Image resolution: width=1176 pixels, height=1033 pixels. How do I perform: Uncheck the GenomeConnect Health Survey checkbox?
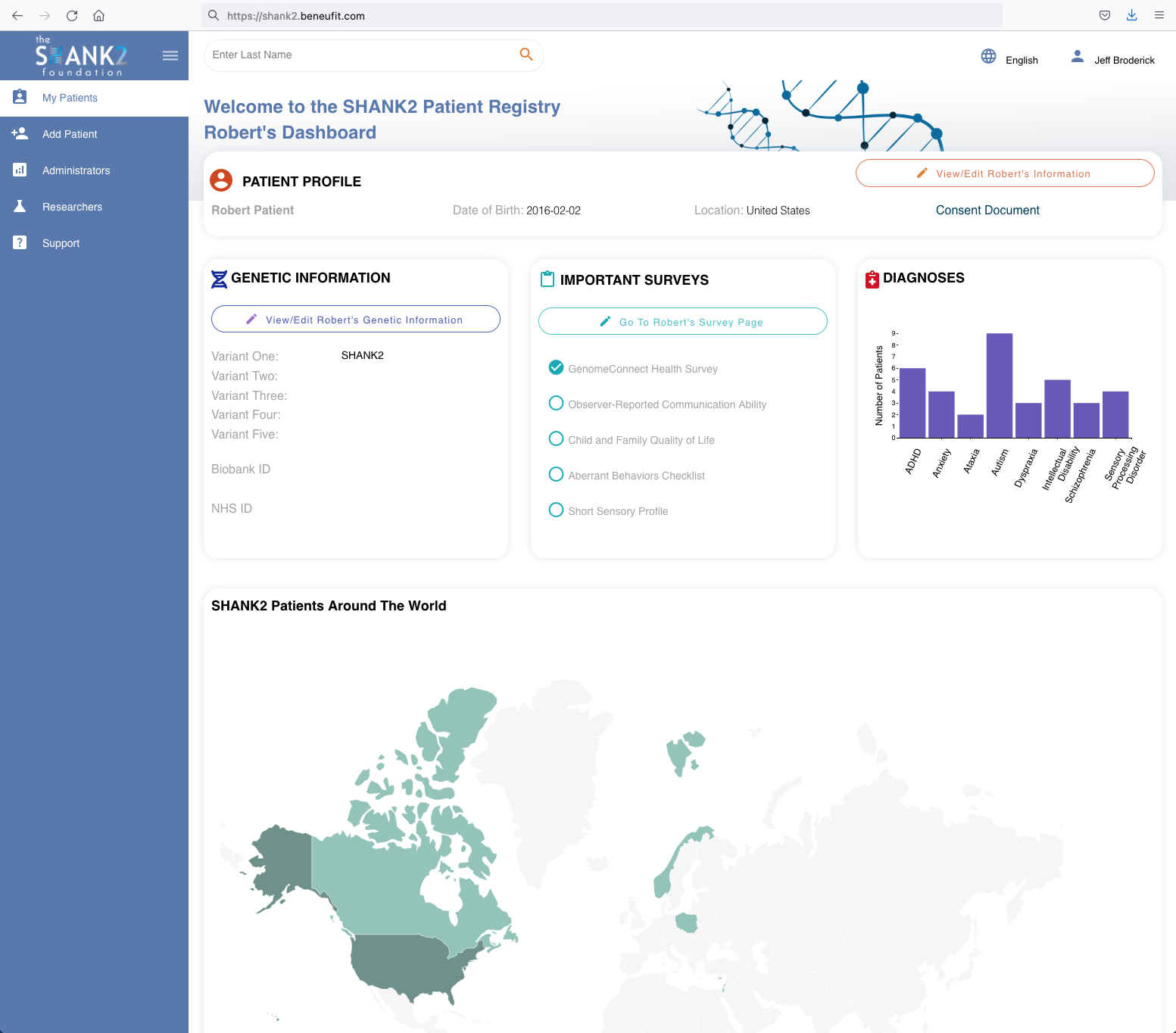pos(556,368)
